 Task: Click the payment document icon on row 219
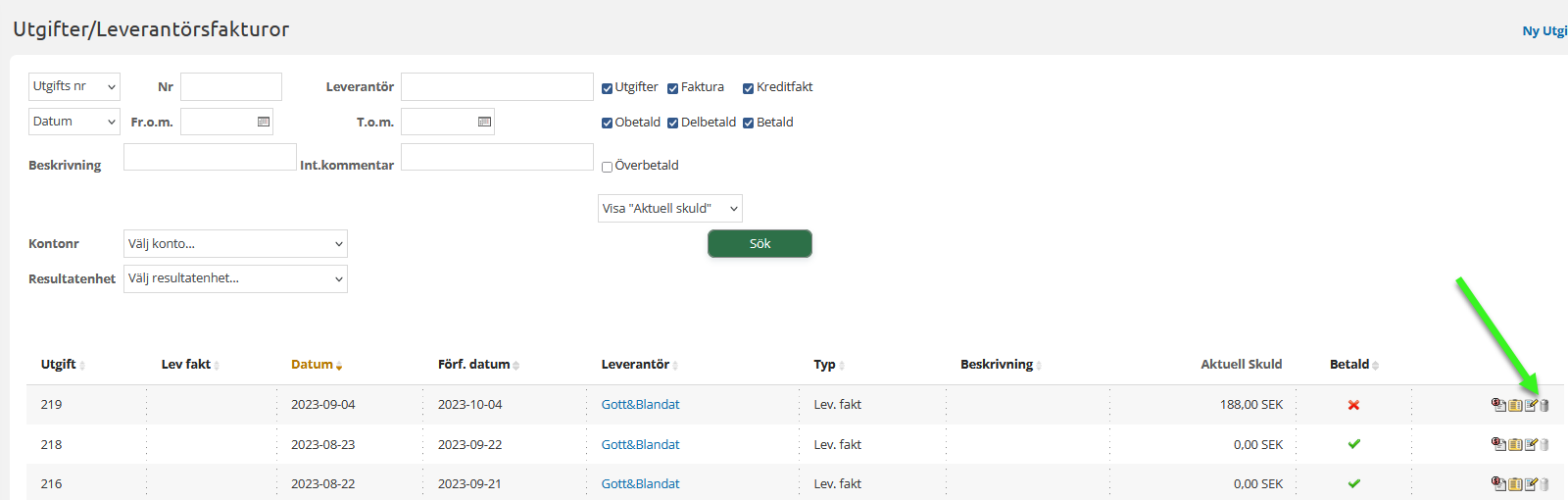(x=1498, y=405)
